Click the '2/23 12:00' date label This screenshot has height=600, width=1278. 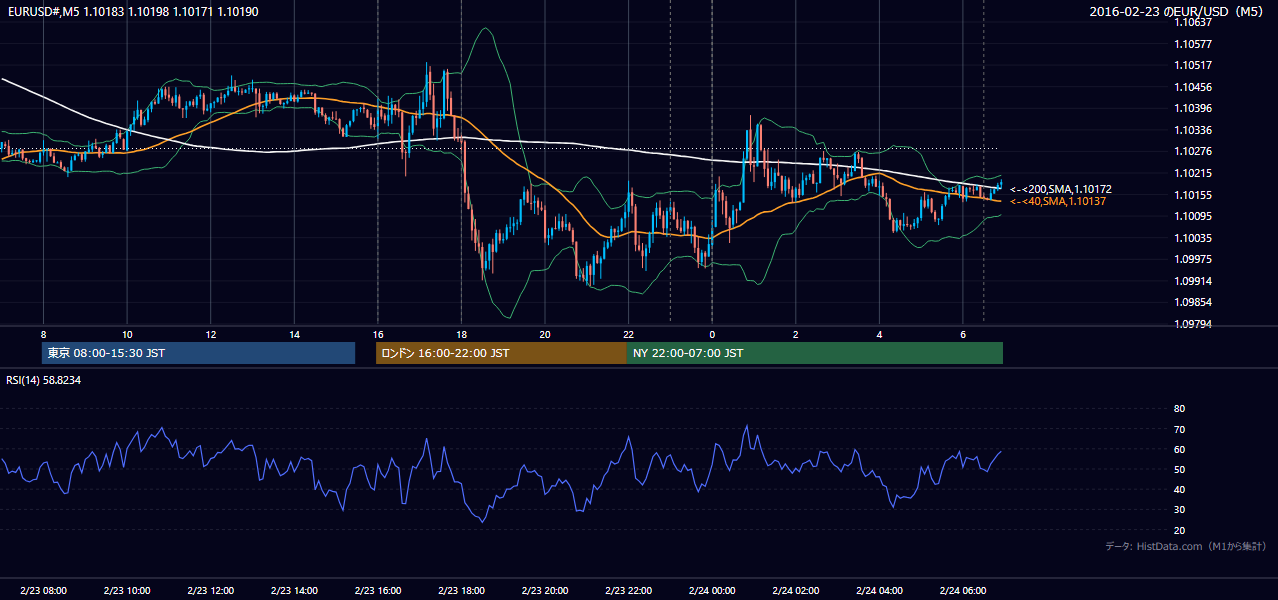210,591
